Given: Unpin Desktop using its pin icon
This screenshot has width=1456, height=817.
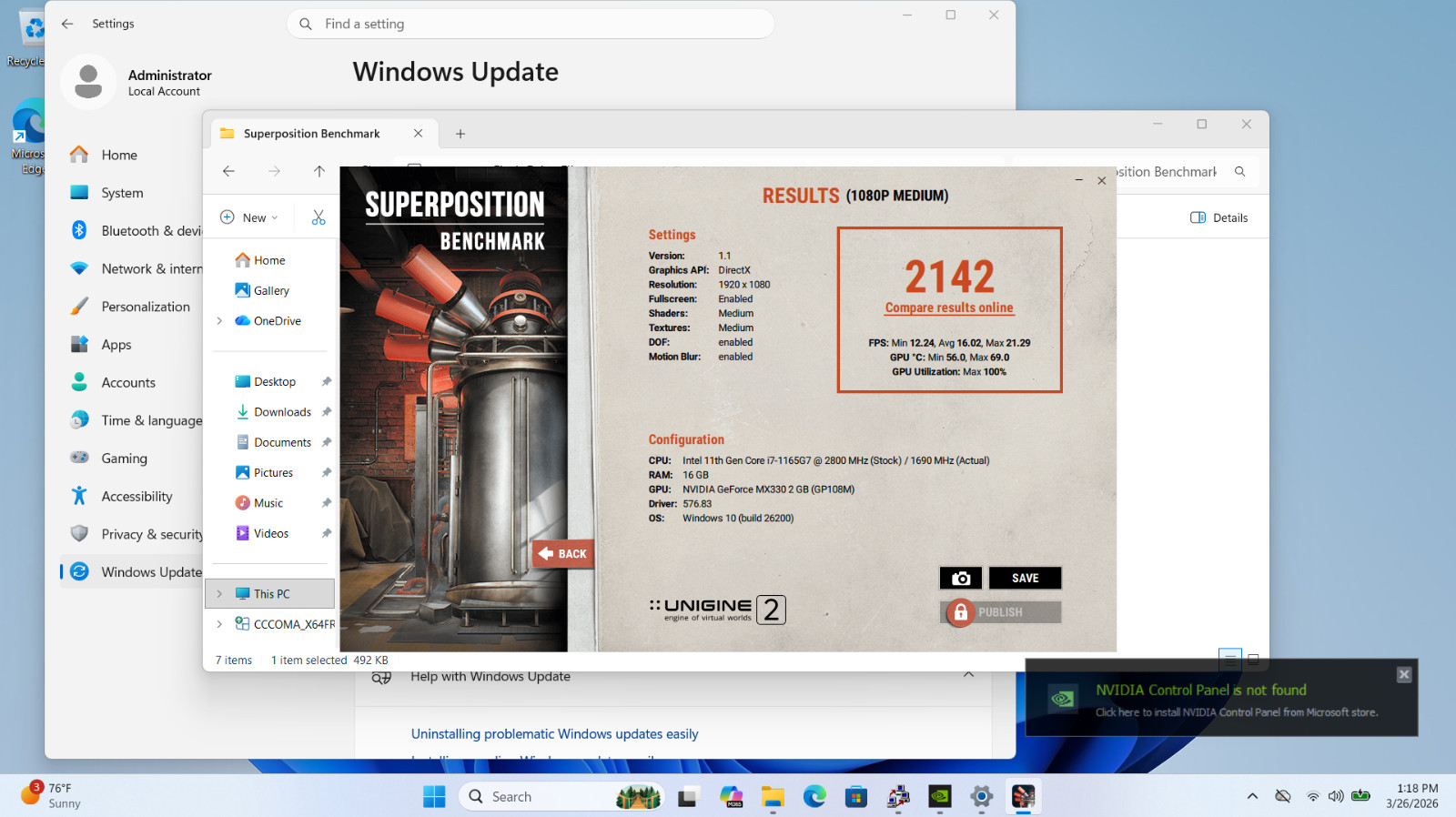Looking at the screenshot, I should [x=326, y=381].
